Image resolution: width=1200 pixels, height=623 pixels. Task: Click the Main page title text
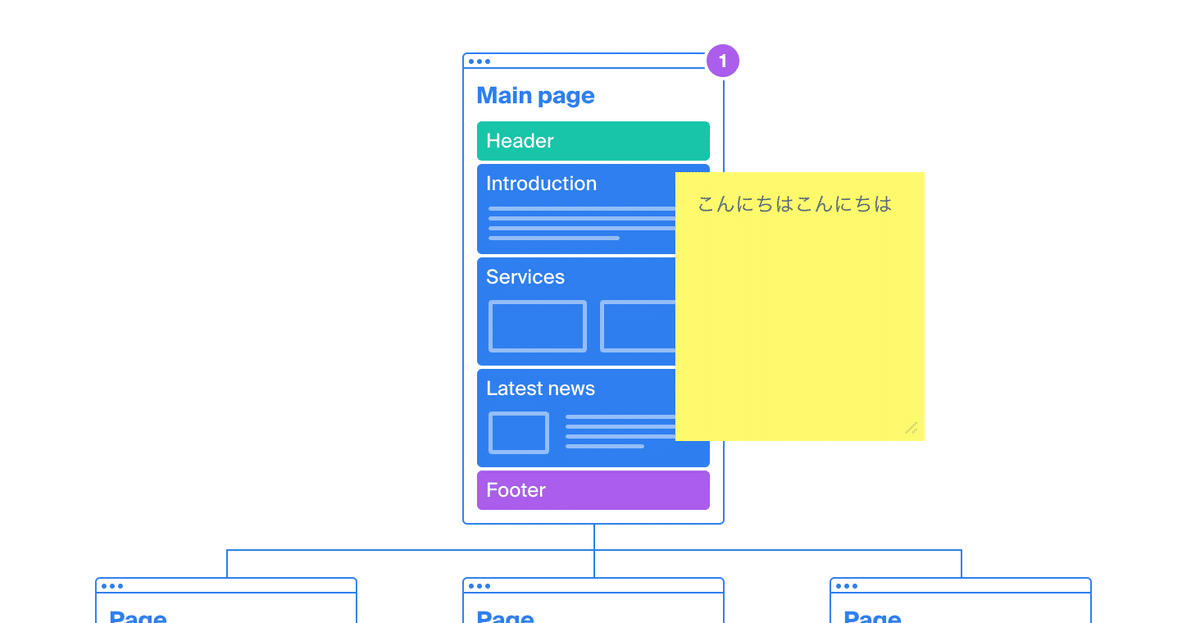(535, 96)
